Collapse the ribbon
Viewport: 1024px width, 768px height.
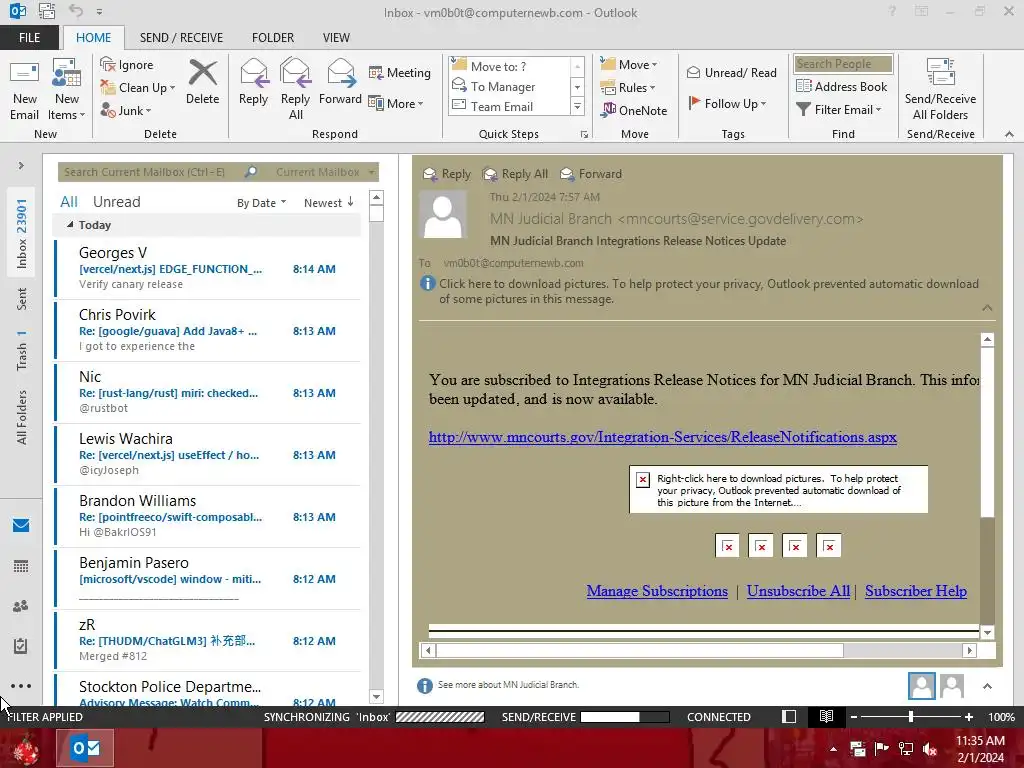(1009, 134)
